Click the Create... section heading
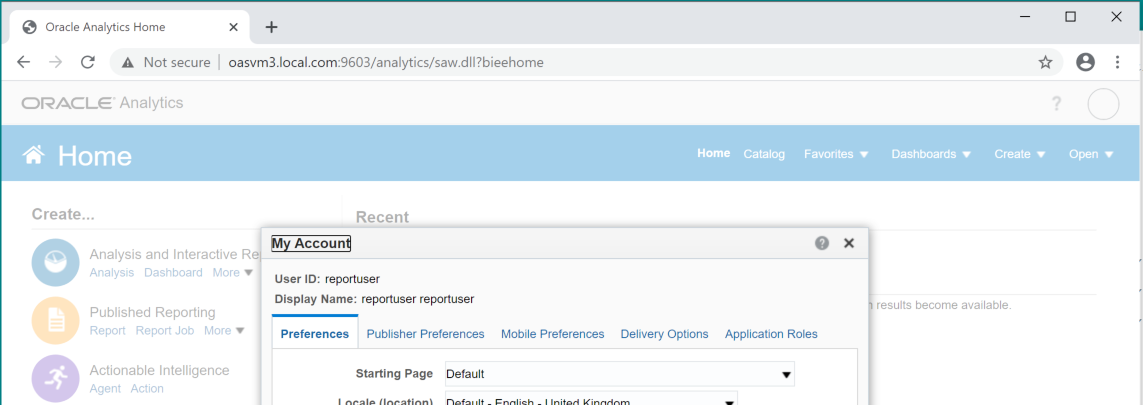Screen dimensions: 1143x405 (63, 214)
